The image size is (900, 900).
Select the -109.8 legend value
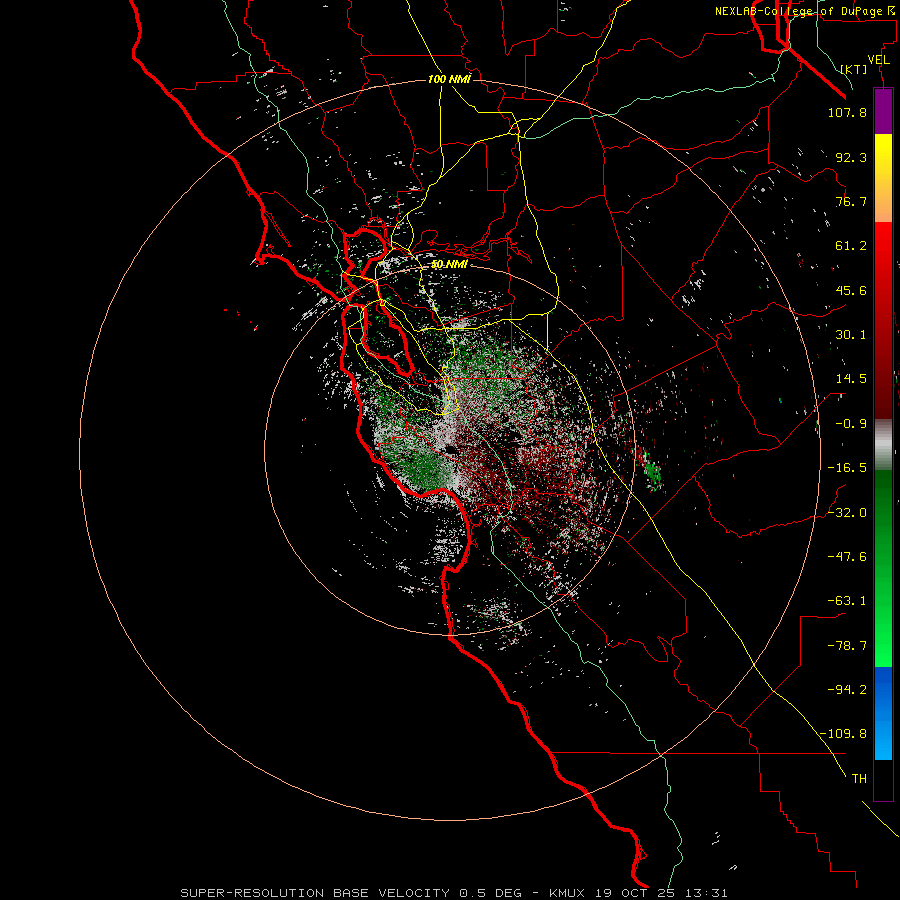[844, 734]
